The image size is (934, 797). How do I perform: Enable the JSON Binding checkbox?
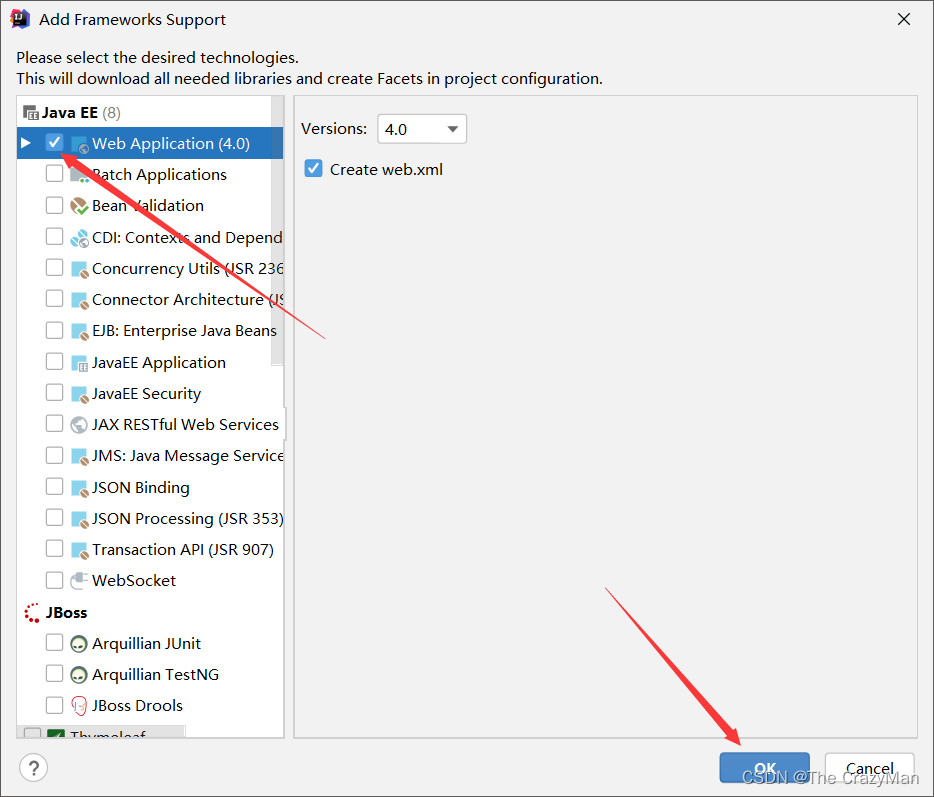(x=54, y=486)
